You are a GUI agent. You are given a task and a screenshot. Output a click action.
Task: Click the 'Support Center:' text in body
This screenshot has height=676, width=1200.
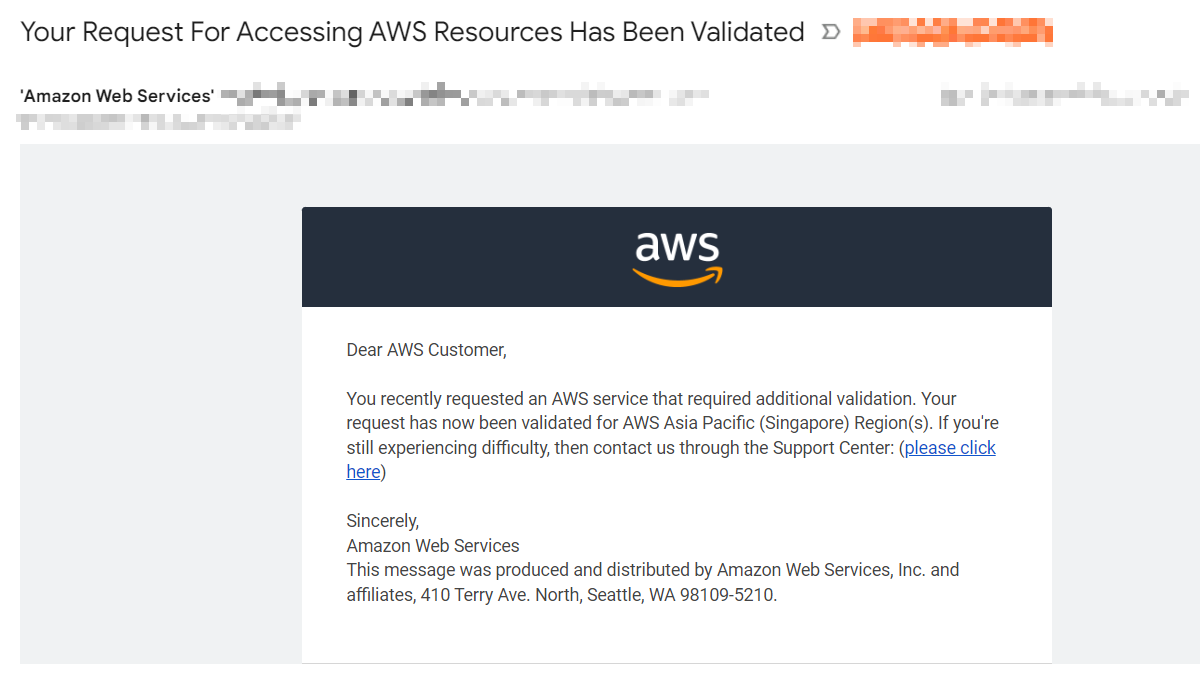(834, 448)
